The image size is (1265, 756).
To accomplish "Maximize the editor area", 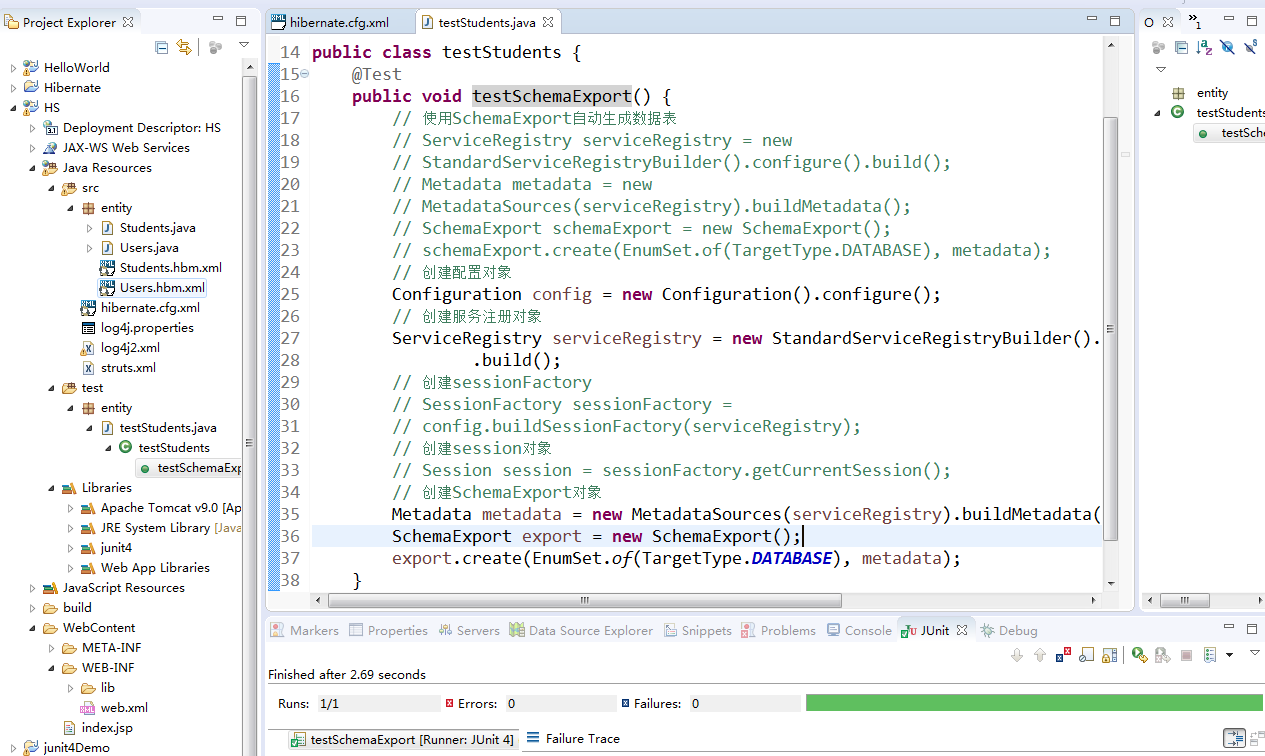I will [1116, 21].
